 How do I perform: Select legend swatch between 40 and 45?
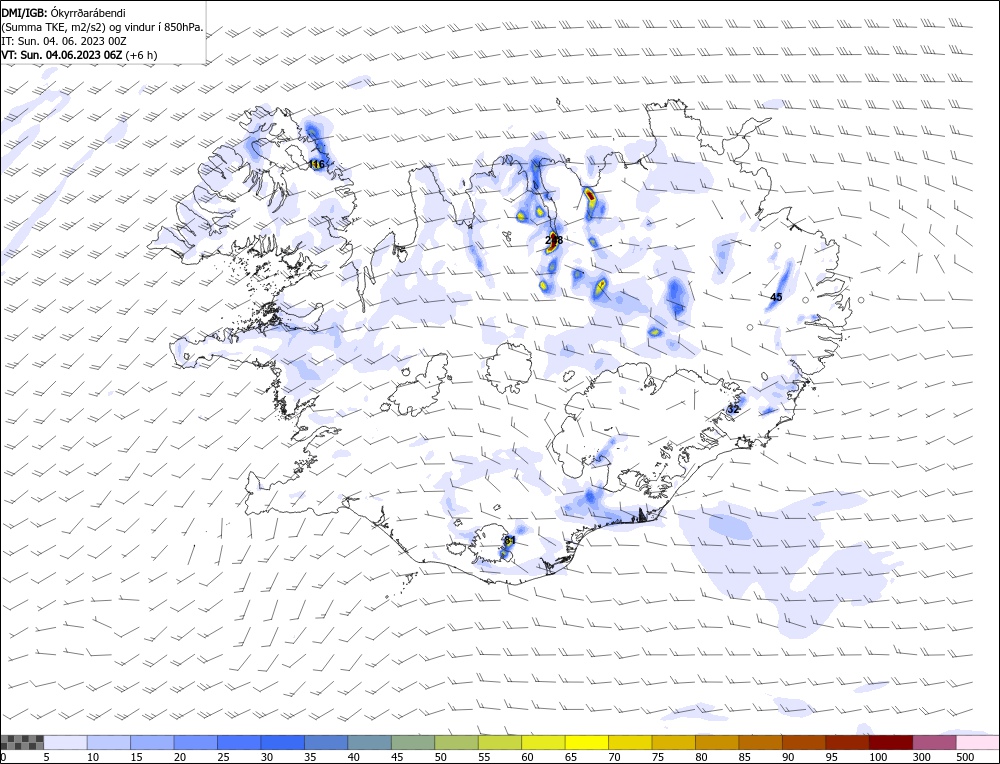370,742
